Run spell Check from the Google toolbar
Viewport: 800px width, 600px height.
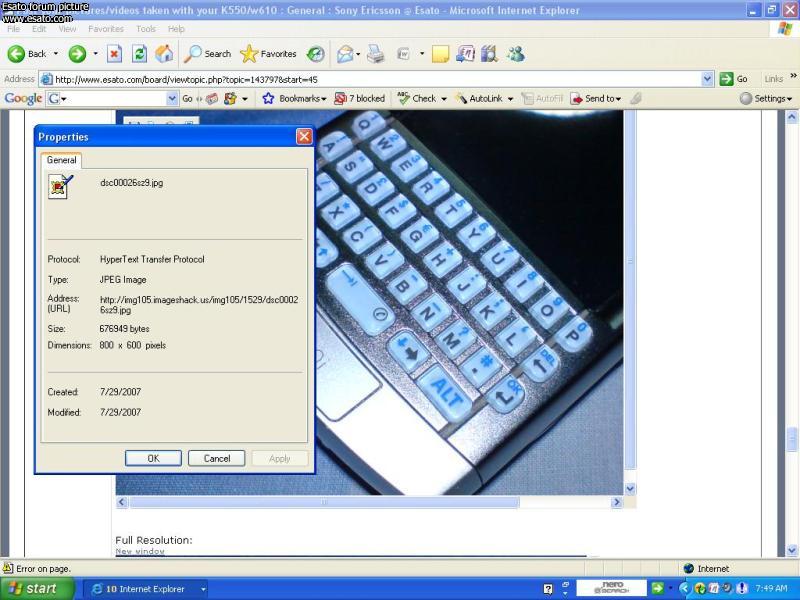click(x=417, y=98)
